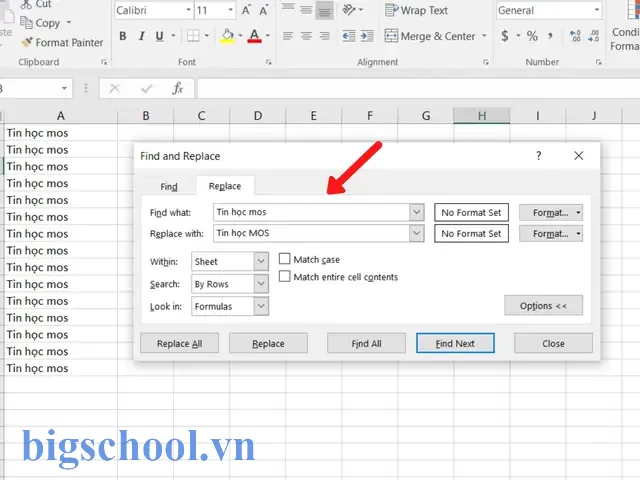Select column H header
The width and height of the screenshot is (640, 480).
(x=482, y=116)
